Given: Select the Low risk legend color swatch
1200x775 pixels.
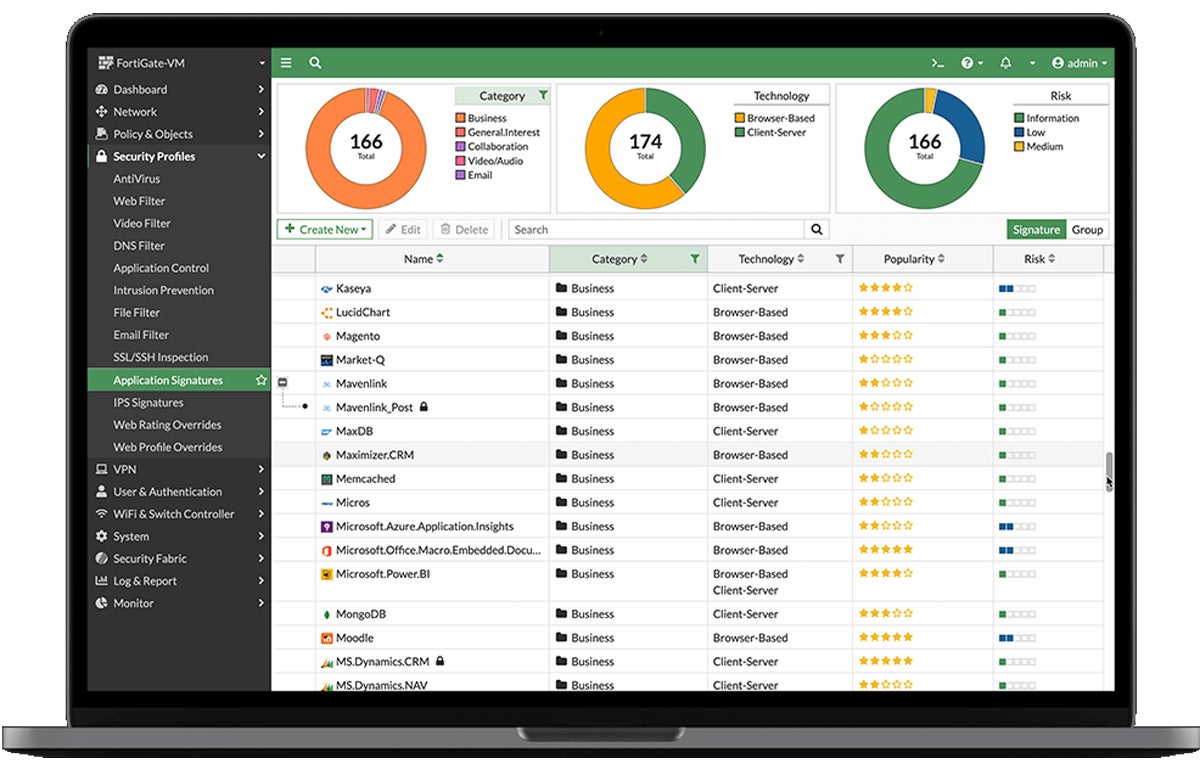Looking at the screenshot, I should tap(1019, 132).
